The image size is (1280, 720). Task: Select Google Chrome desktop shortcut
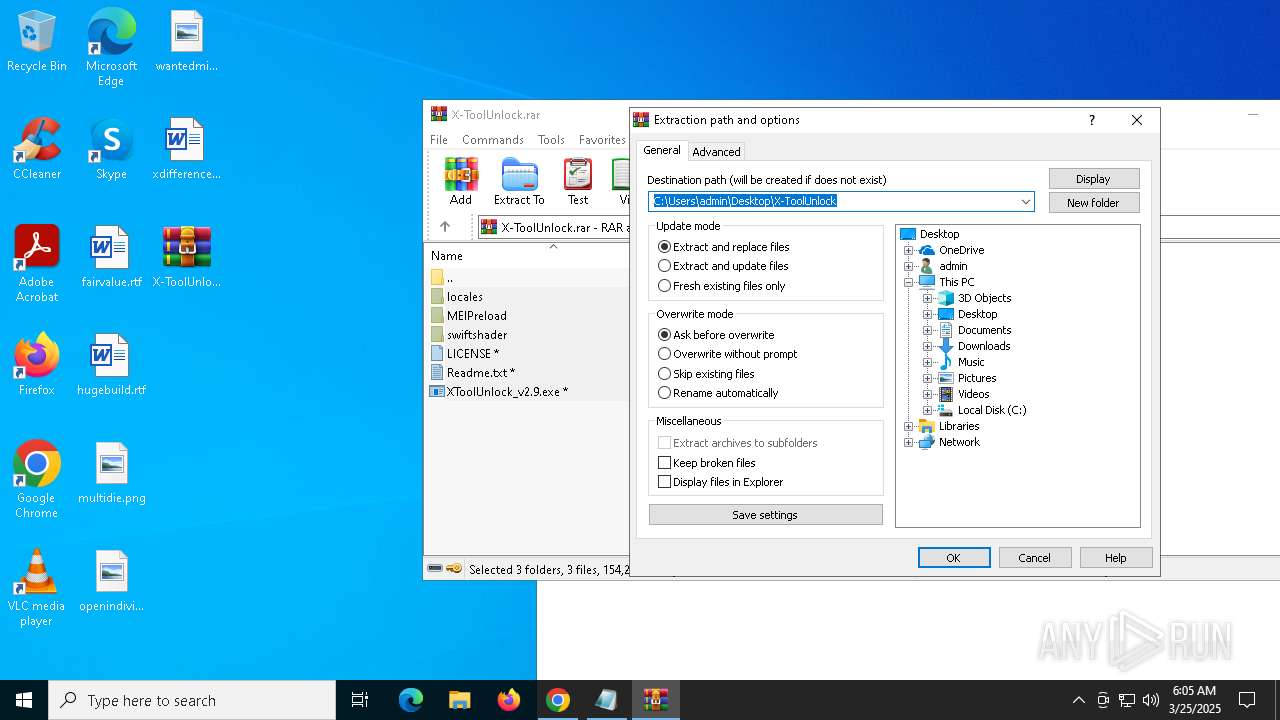coord(37,480)
